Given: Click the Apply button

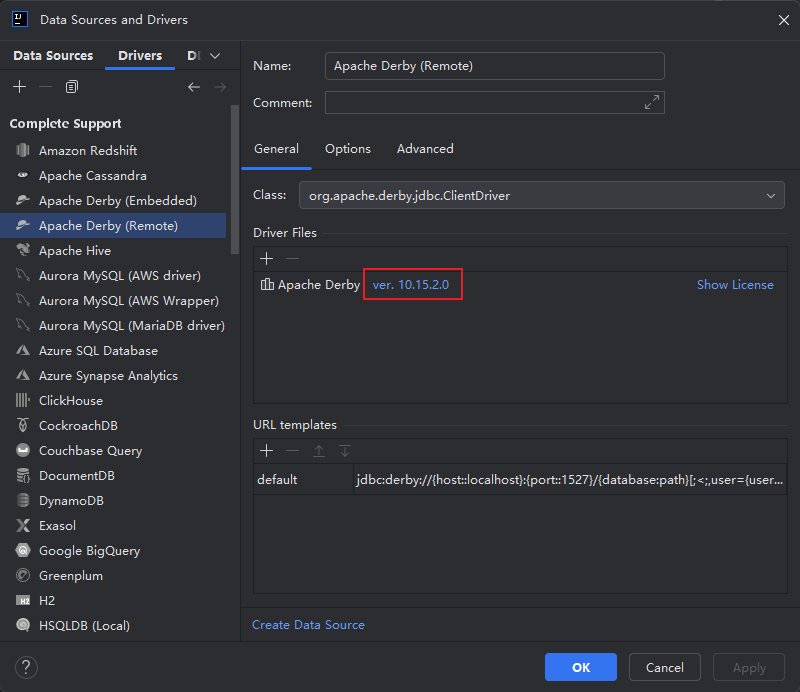Looking at the screenshot, I should tap(748, 667).
